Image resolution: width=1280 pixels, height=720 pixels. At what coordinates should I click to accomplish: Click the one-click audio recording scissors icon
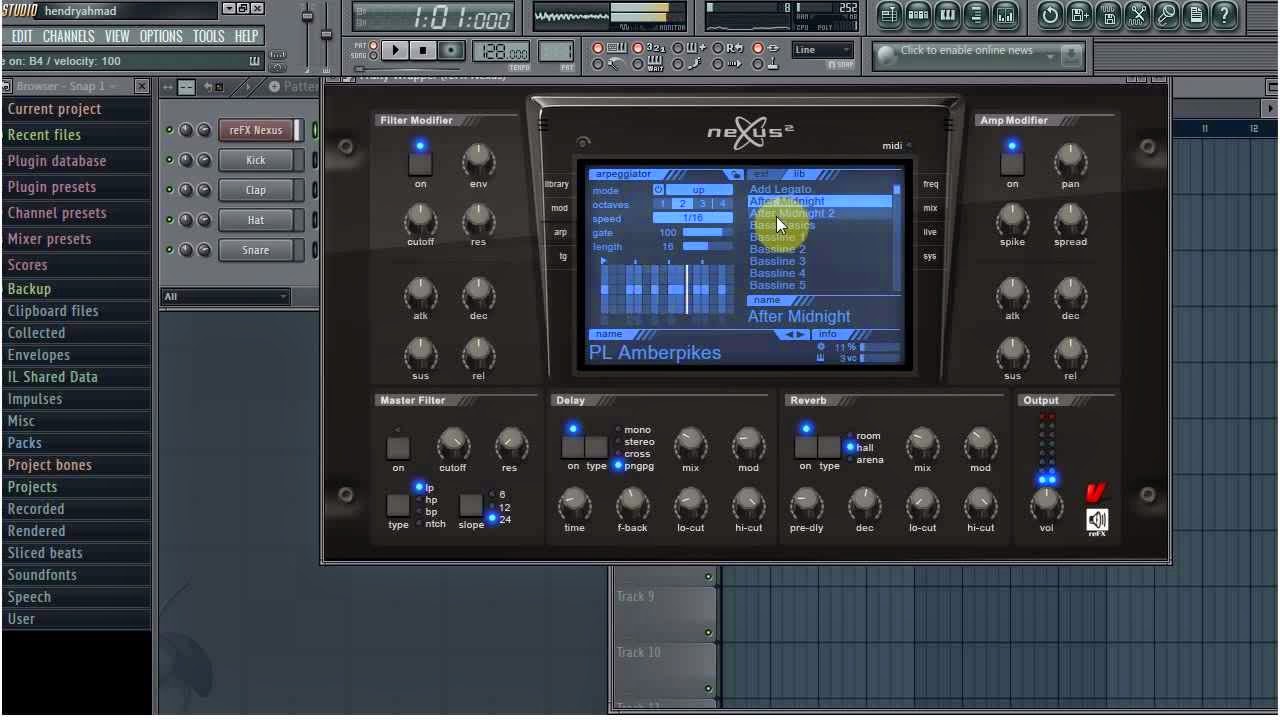coord(1137,15)
